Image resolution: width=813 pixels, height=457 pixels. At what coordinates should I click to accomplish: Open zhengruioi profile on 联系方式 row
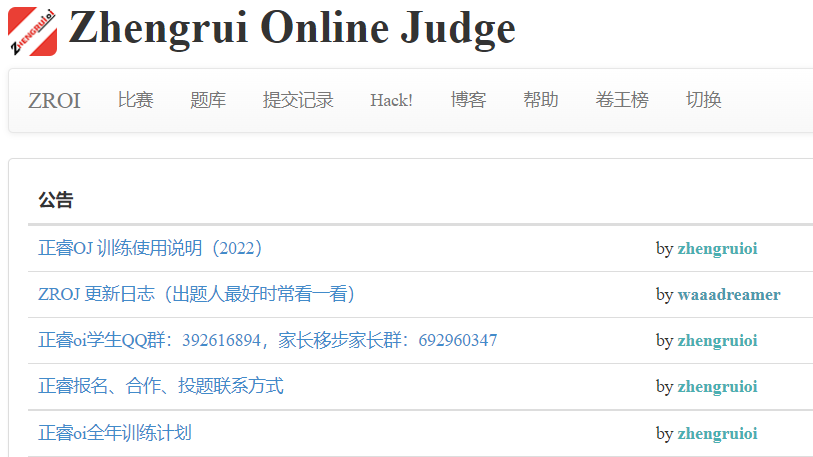[x=717, y=387]
